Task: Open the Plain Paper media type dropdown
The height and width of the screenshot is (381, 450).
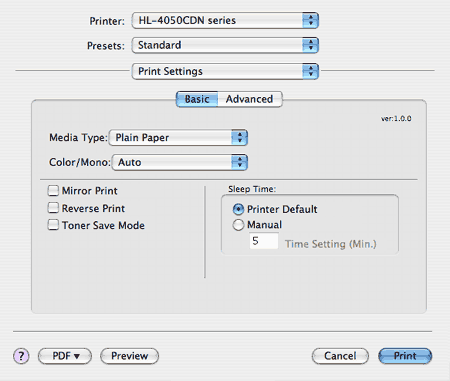Action: click(178, 138)
